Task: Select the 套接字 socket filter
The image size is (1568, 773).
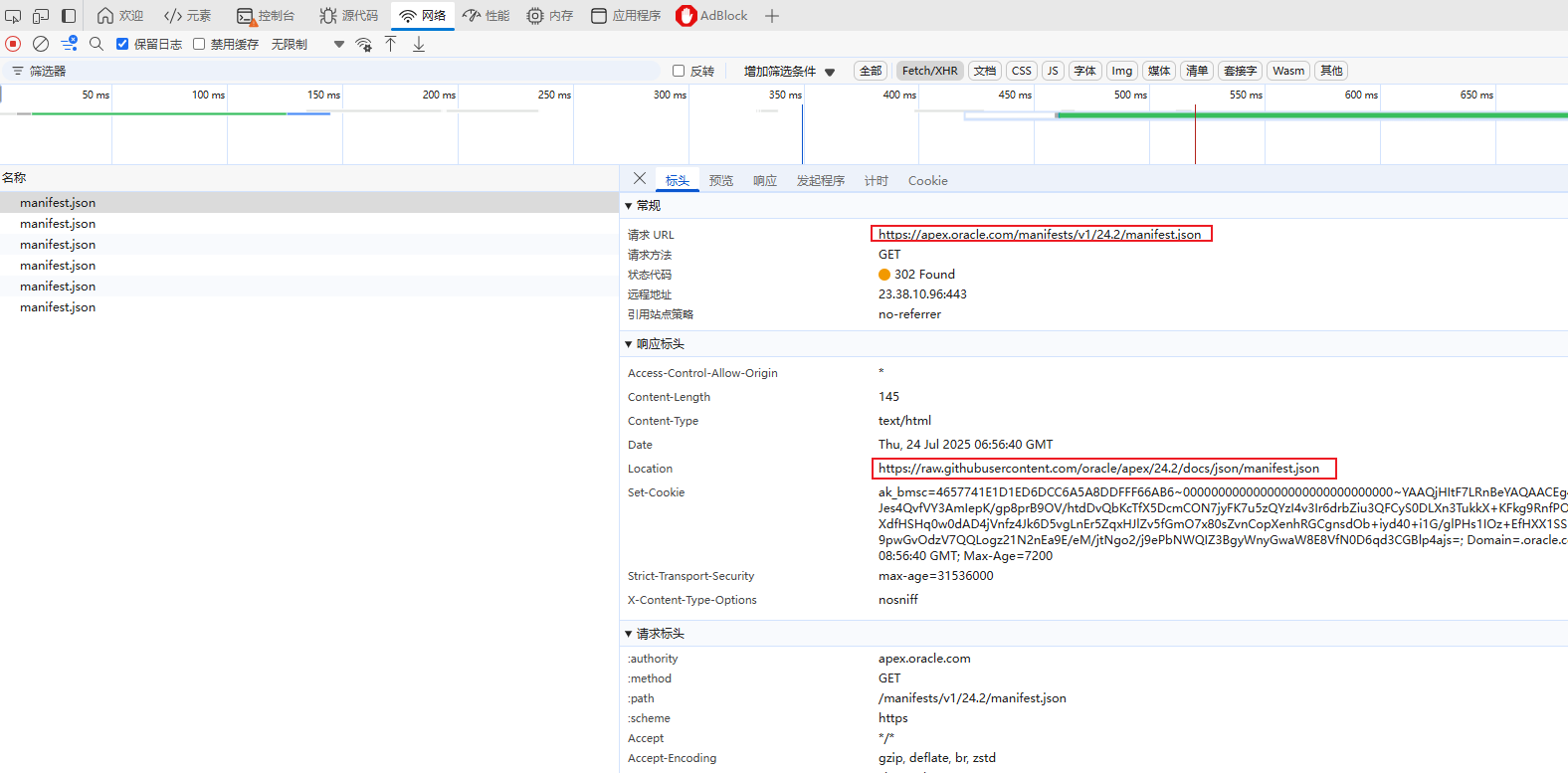Action: (1240, 71)
